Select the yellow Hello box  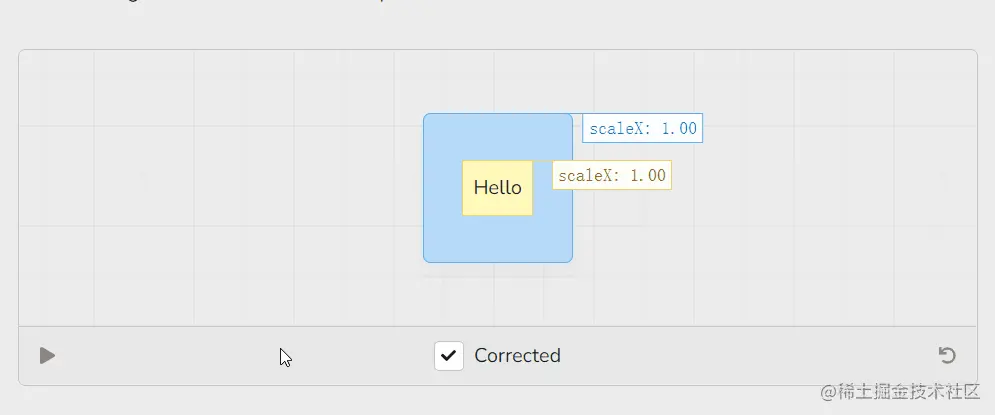[498, 188]
